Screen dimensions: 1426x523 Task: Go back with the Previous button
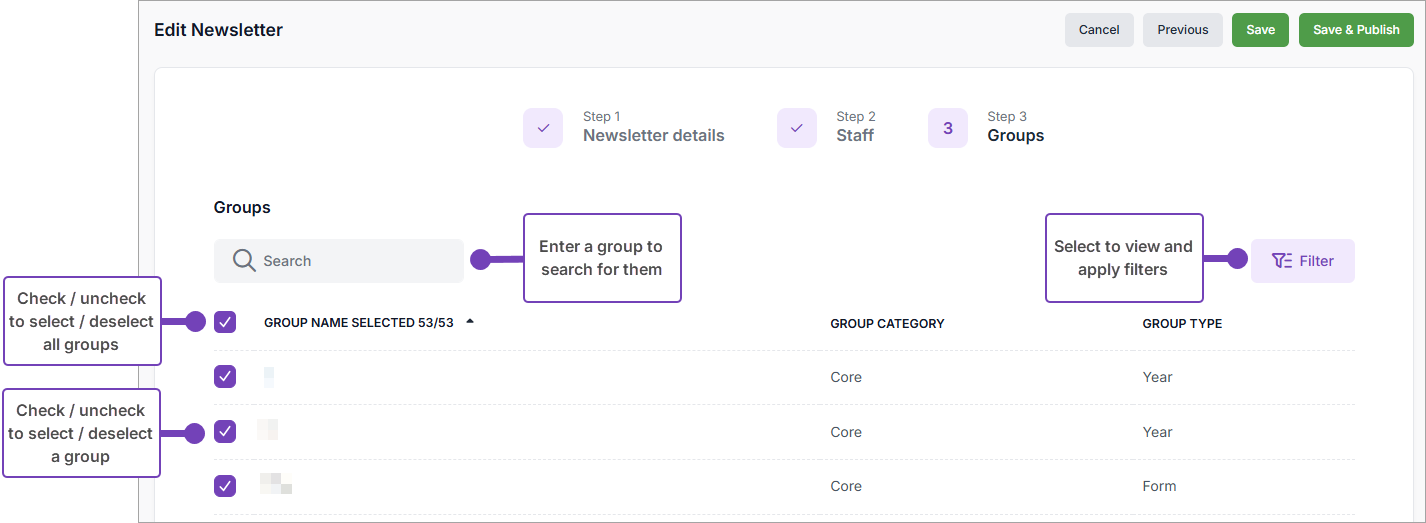click(x=1183, y=30)
